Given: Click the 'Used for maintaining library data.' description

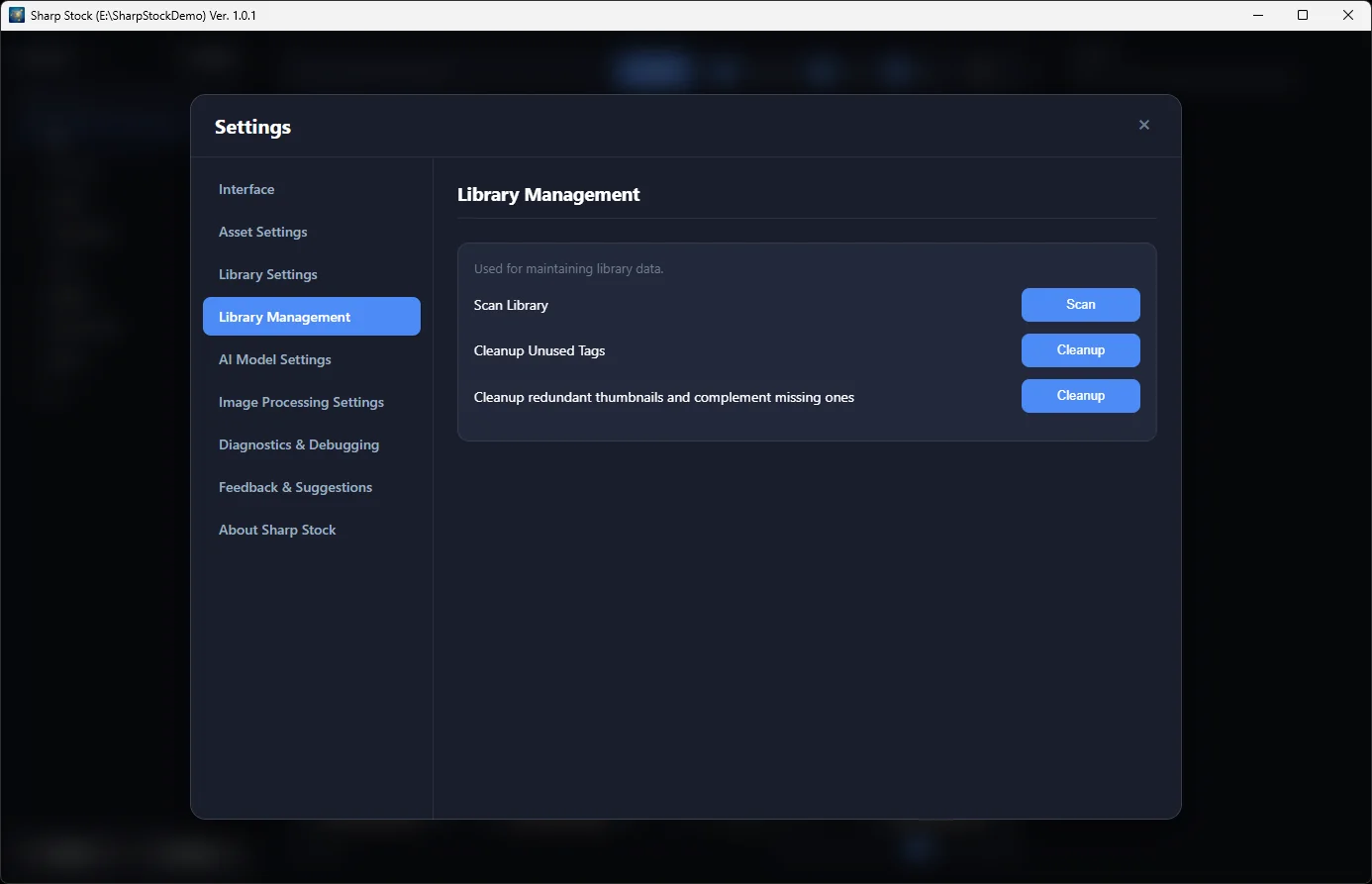Looking at the screenshot, I should 568,268.
